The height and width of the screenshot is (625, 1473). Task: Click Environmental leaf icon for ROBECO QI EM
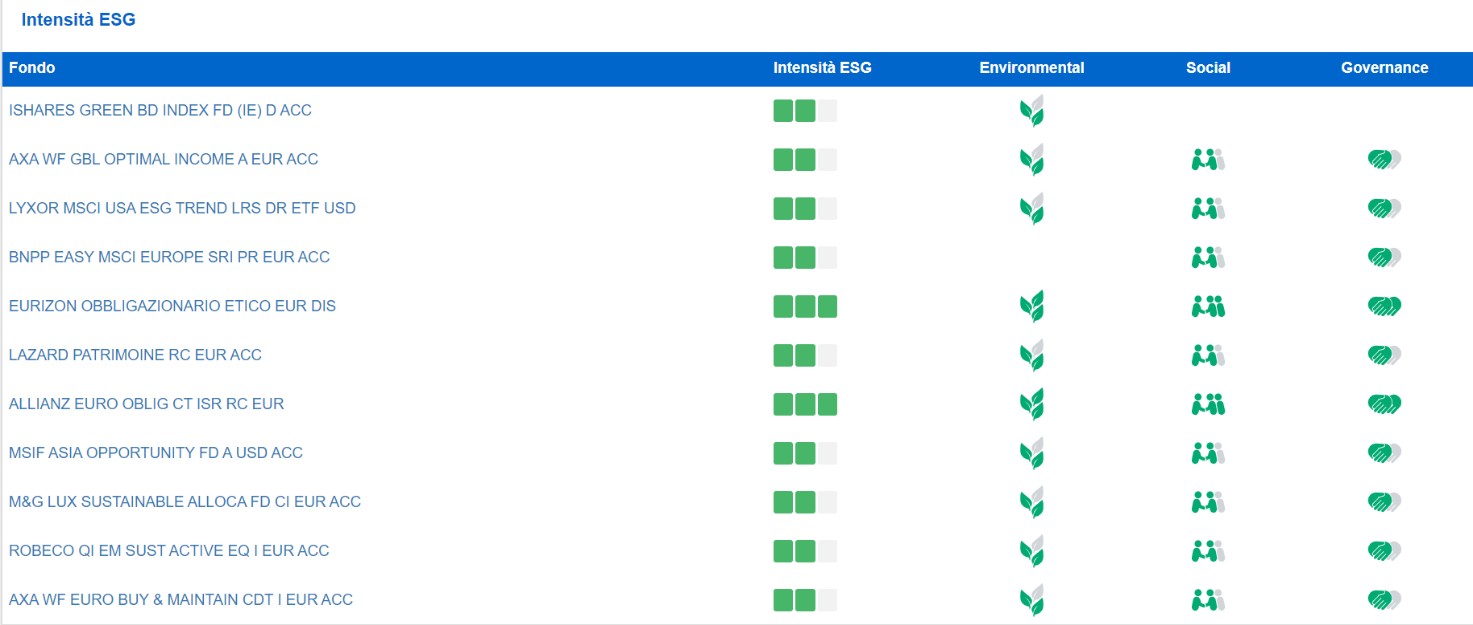(x=1032, y=552)
